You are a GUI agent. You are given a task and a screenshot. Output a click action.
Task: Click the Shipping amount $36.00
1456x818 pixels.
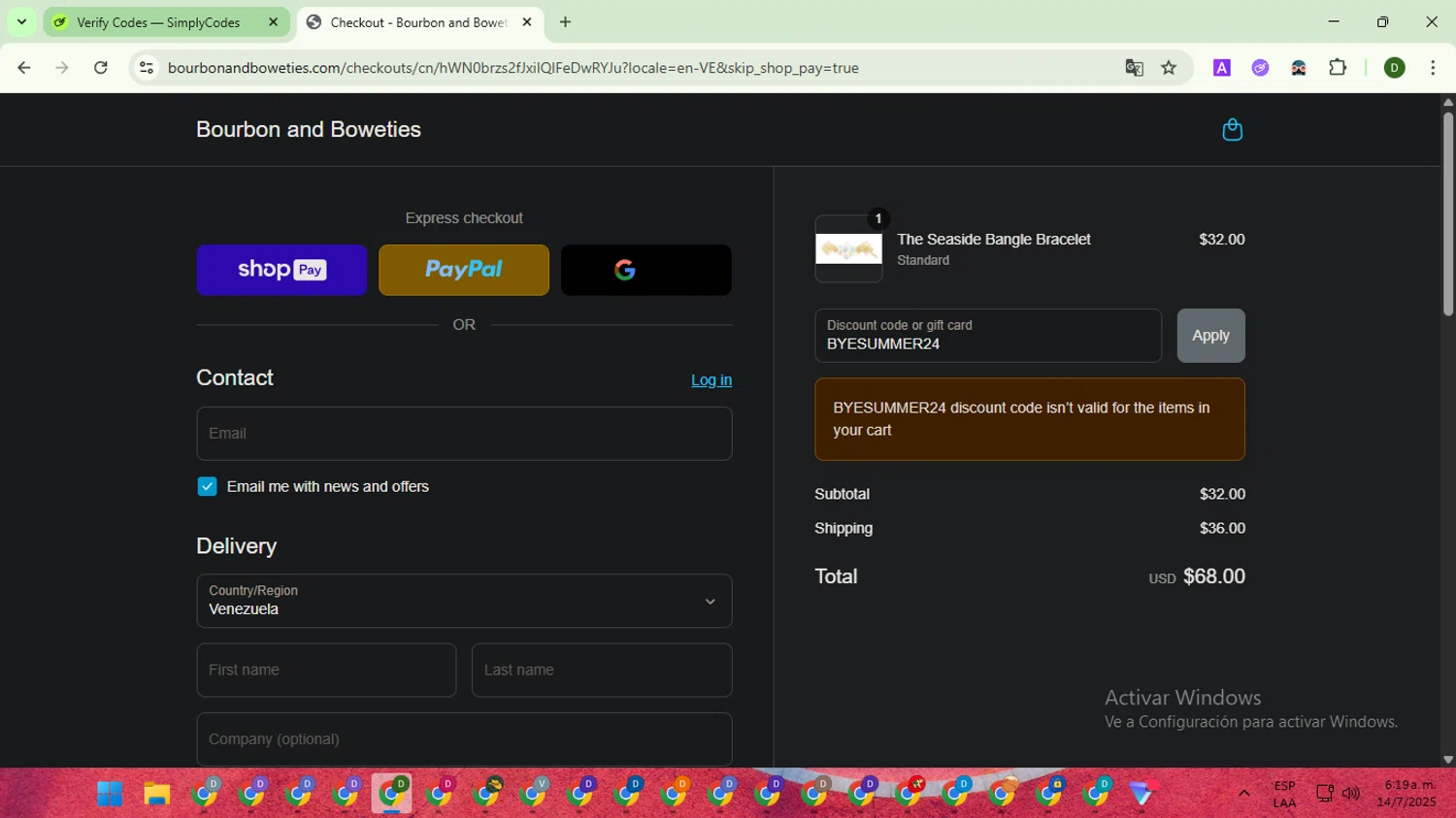pyautogui.click(x=1222, y=529)
